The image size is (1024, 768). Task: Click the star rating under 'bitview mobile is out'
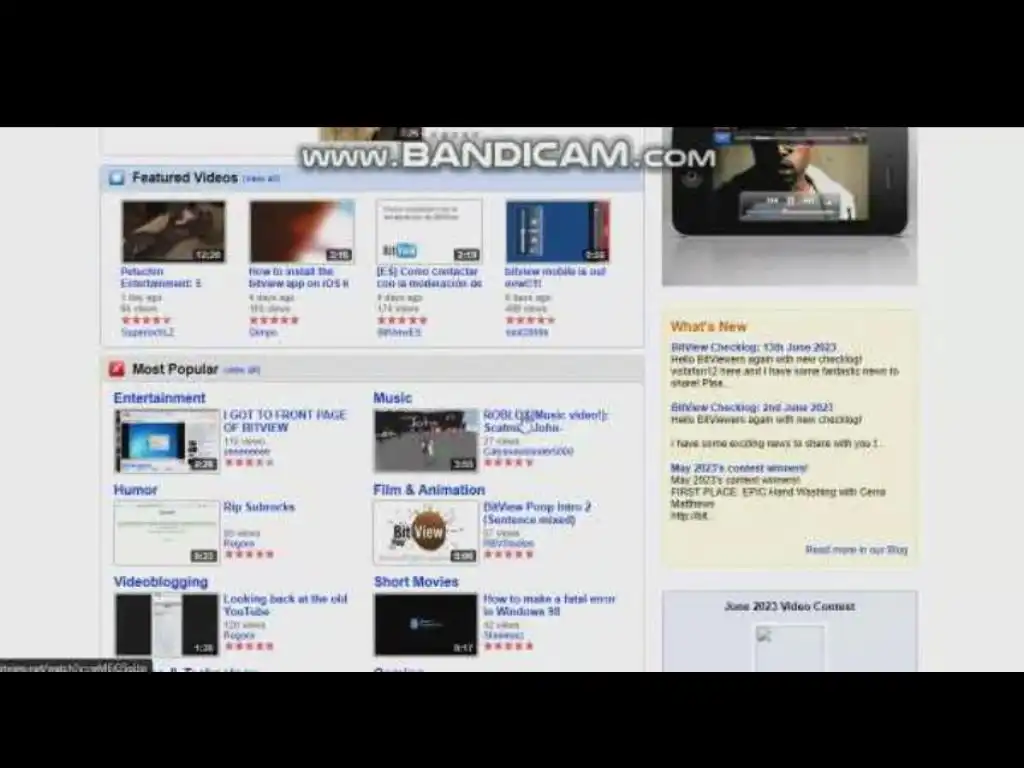[x=530, y=320]
